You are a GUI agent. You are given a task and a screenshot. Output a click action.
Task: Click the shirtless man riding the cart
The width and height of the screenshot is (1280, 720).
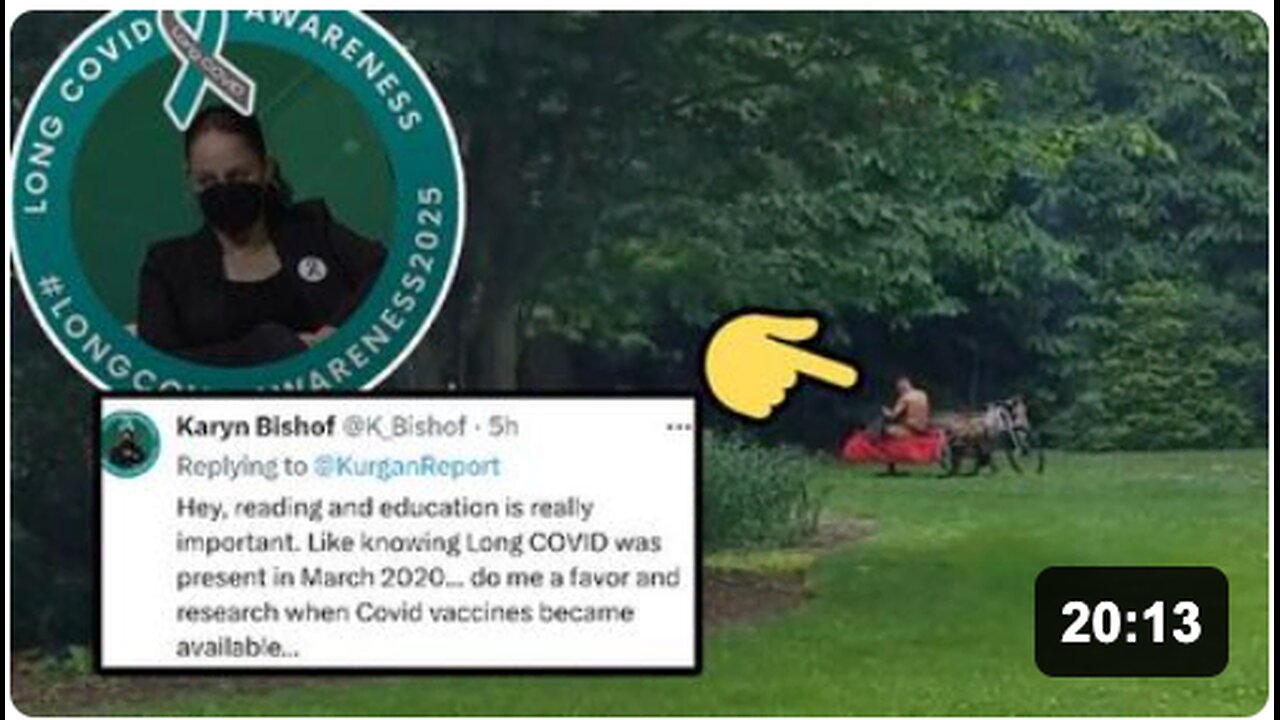pos(907,408)
